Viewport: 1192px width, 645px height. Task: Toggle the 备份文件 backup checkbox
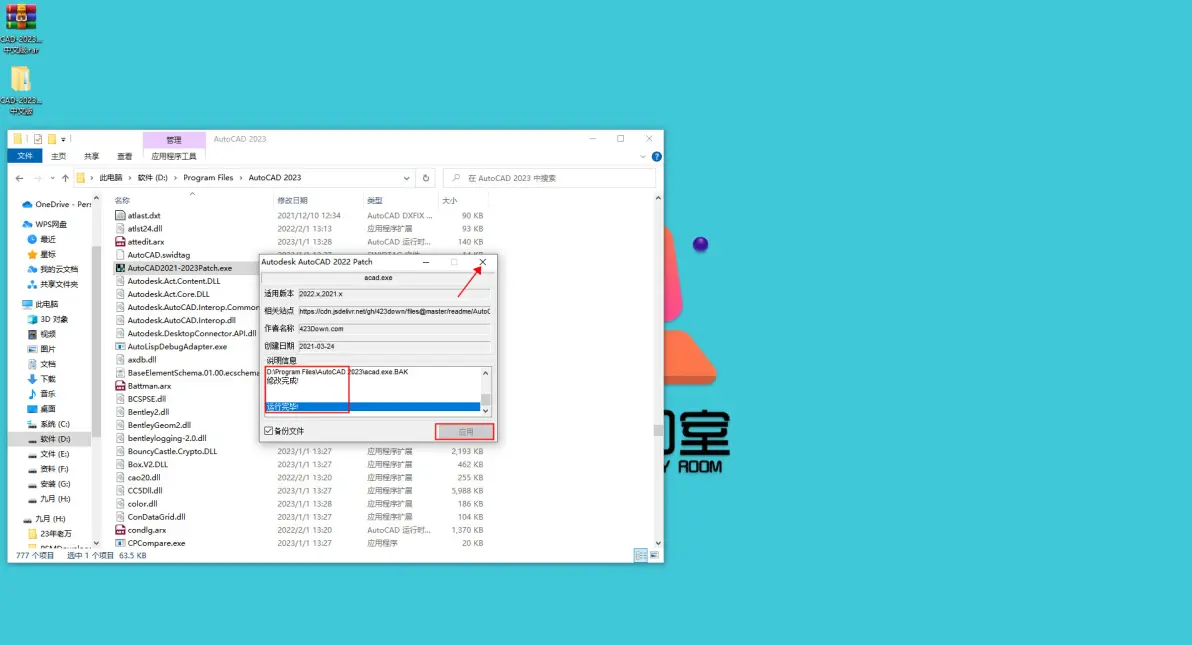[269, 431]
